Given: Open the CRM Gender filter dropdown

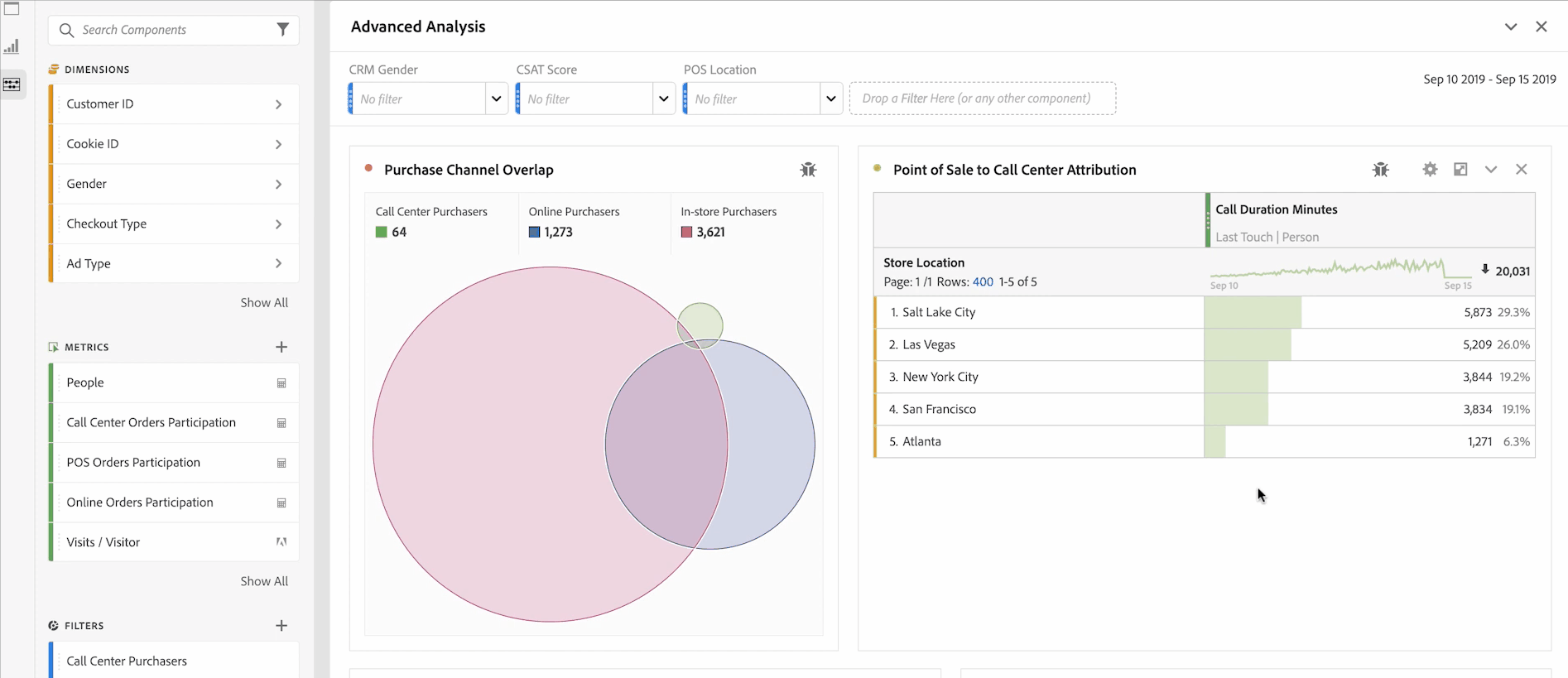Looking at the screenshot, I should click(496, 99).
